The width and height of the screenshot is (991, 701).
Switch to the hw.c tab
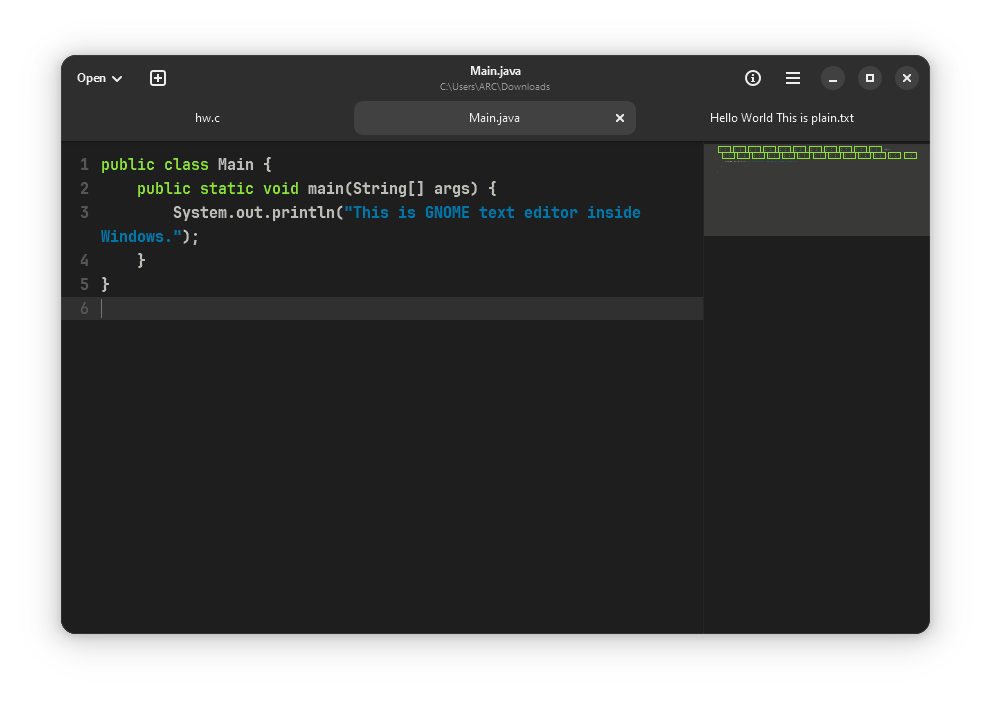[x=207, y=118]
